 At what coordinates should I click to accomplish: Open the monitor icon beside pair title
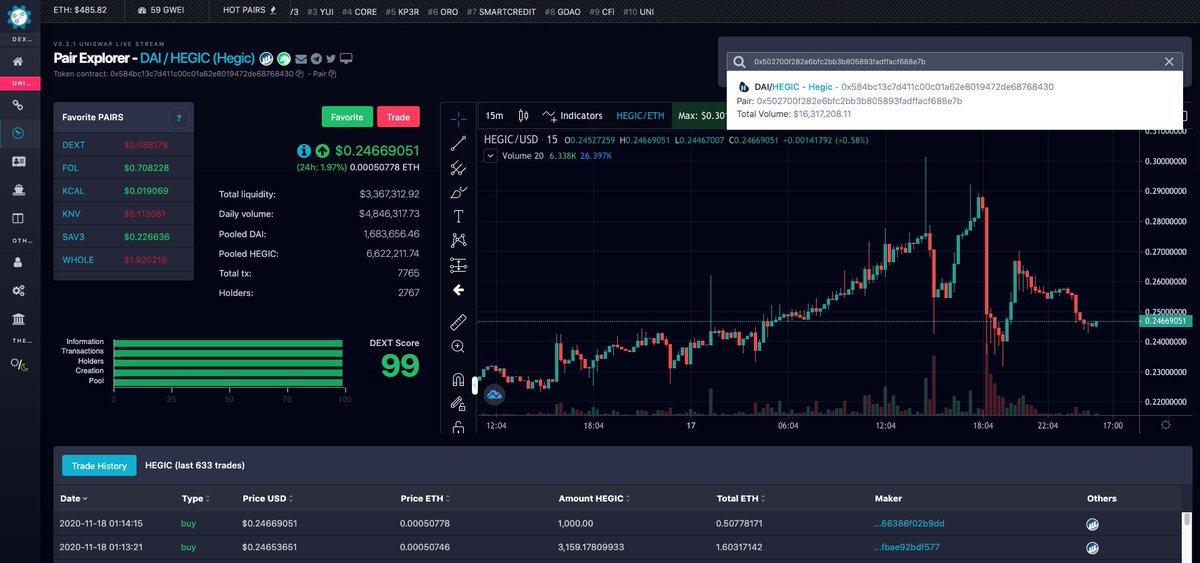[346, 58]
